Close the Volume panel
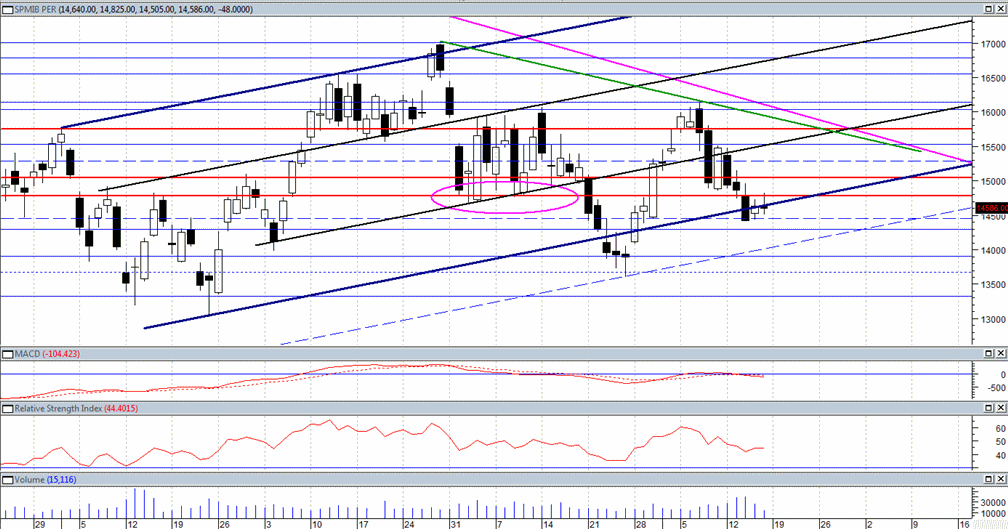This screenshot has width=1008, height=529. pyautogui.click(x=1000, y=480)
